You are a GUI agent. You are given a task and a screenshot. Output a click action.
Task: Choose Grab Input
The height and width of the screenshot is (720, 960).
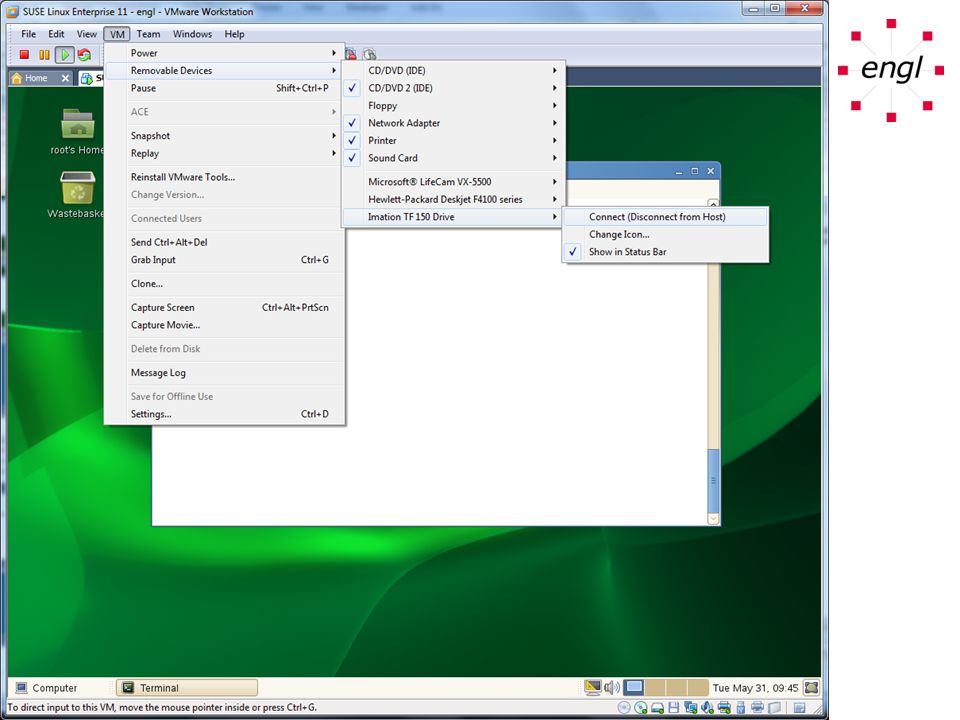click(x=224, y=260)
